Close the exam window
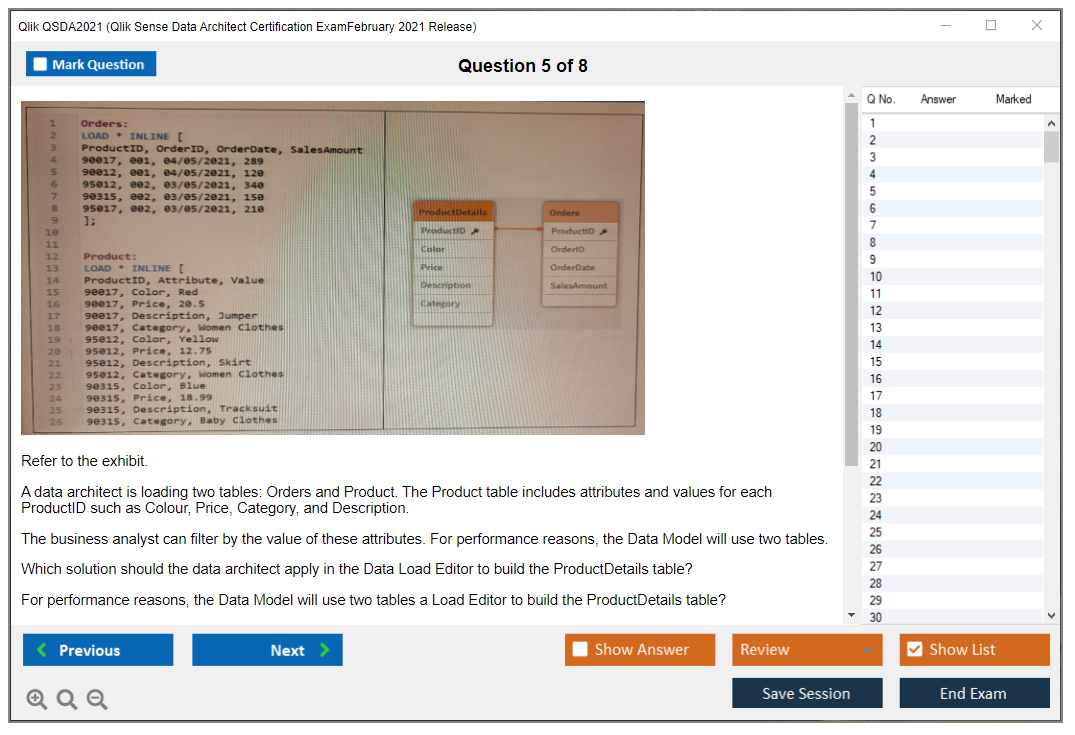 coord(1036,26)
